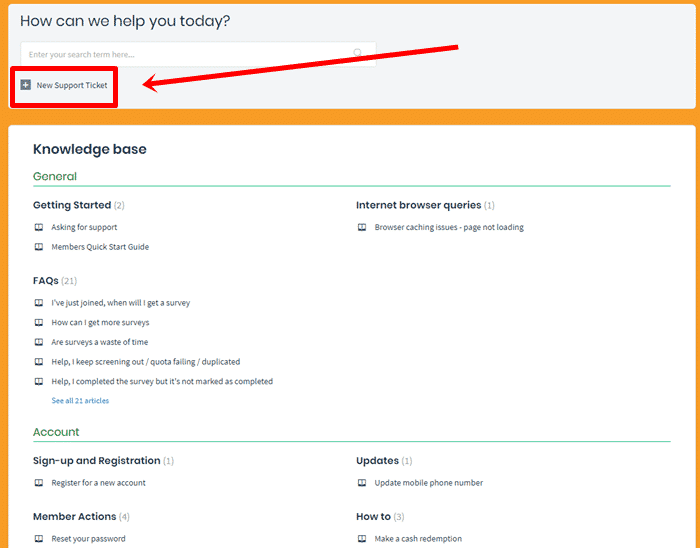
Task: Open Update mobile phone number article
Action: click(429, 483)
